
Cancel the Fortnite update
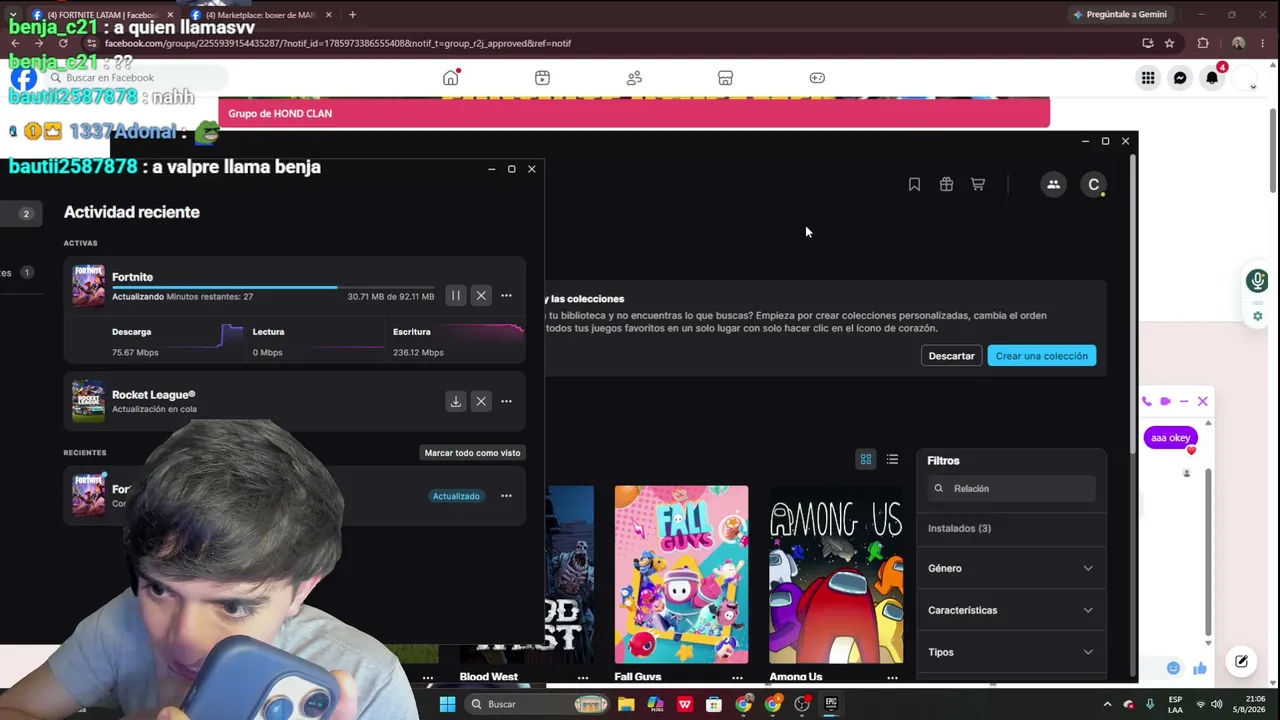point(481,296)
